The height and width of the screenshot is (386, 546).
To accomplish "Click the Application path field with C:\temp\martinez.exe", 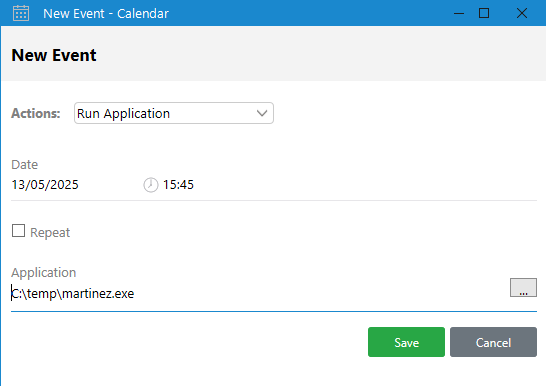I will coord(259,294).
